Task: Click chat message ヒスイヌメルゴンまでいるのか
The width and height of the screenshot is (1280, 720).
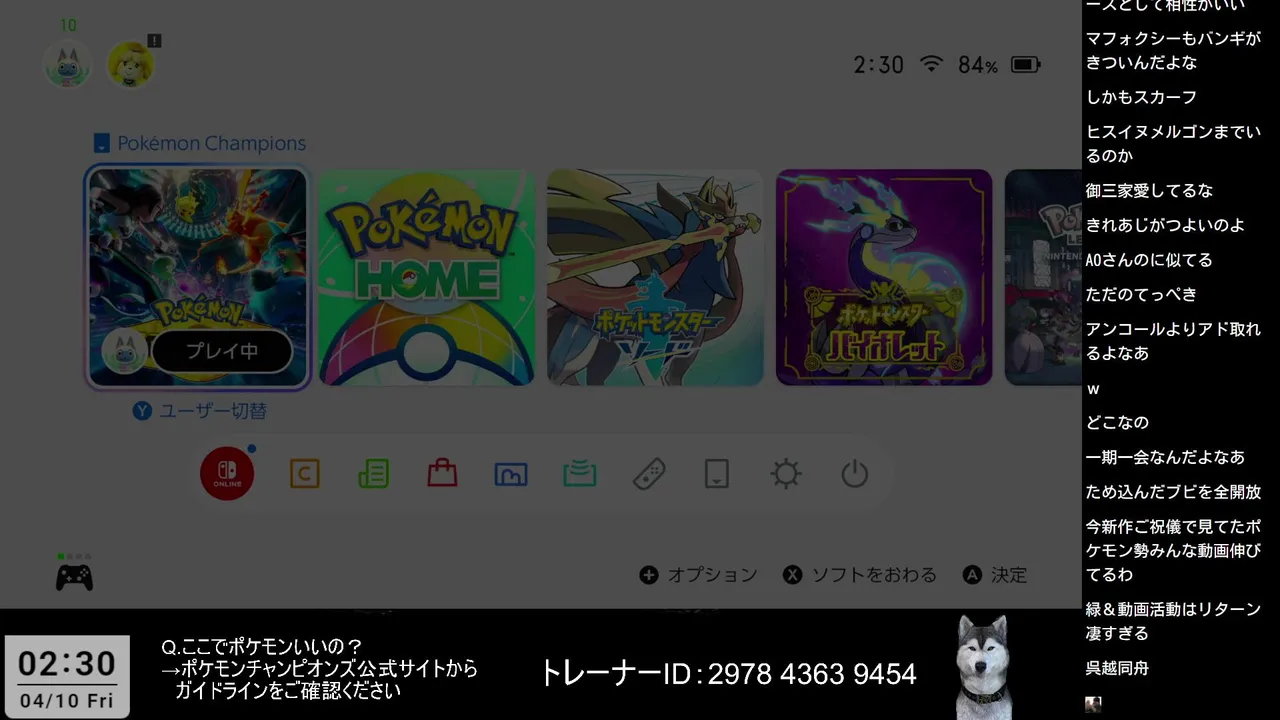Action: (x=1173, y=144)
